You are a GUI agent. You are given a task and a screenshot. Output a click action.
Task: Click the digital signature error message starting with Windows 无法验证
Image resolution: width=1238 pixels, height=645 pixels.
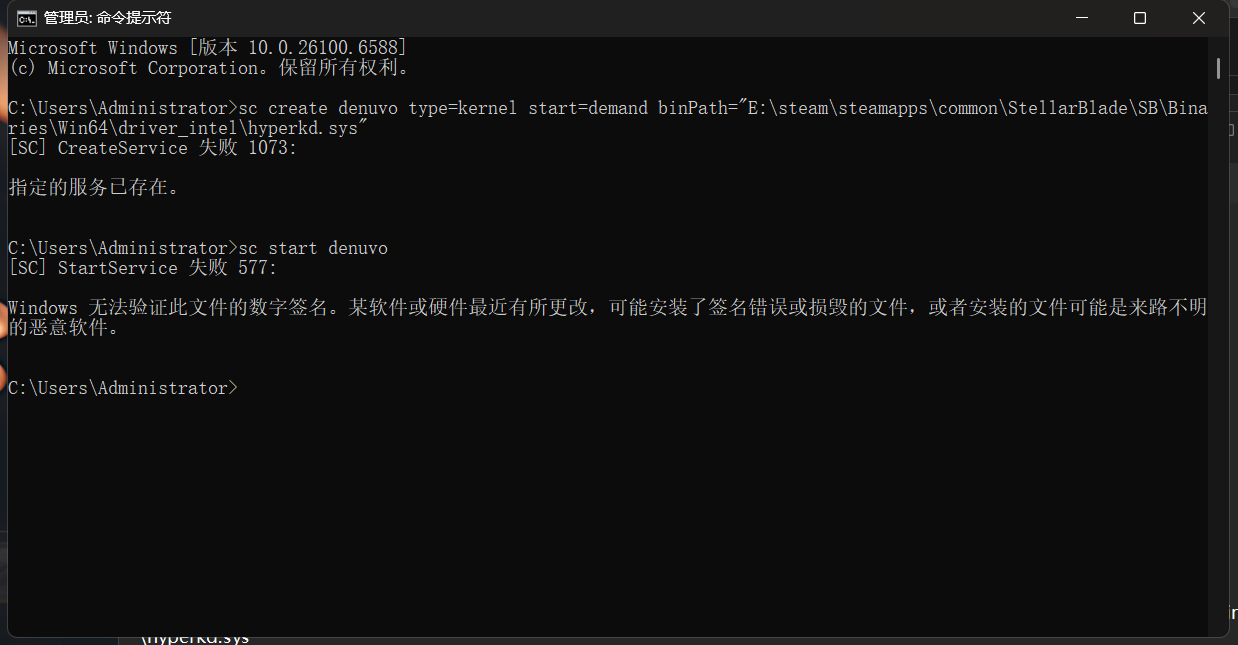pos(600,308)
